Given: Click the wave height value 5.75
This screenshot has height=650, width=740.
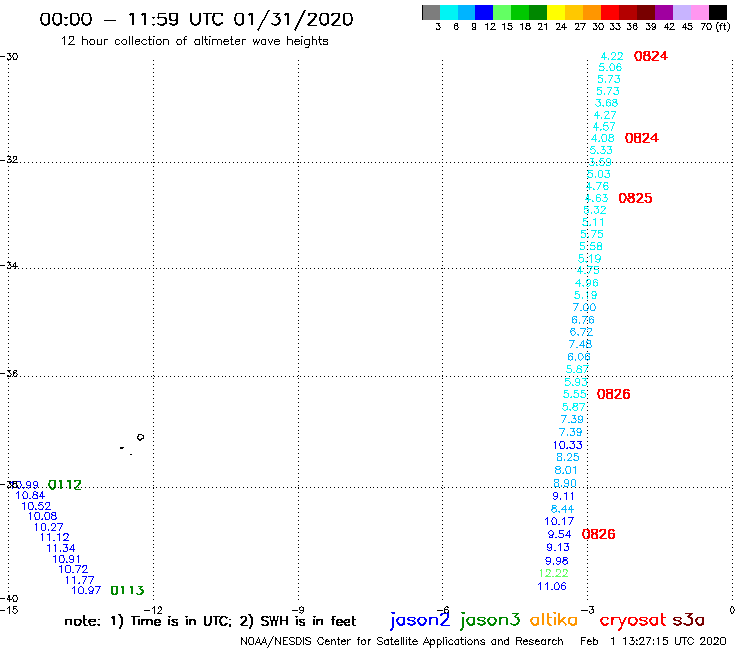Looking at the screenshot, I should 592,234.
